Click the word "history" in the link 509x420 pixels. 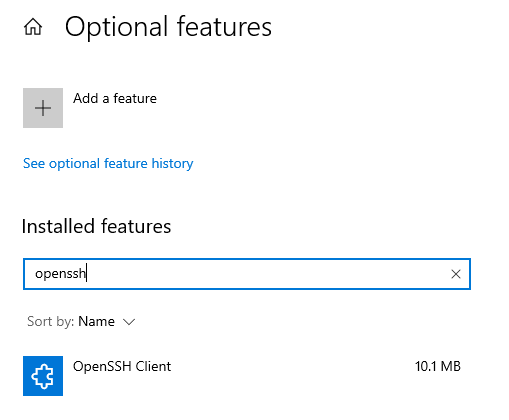pyautogui.click(x=172, y=164)
